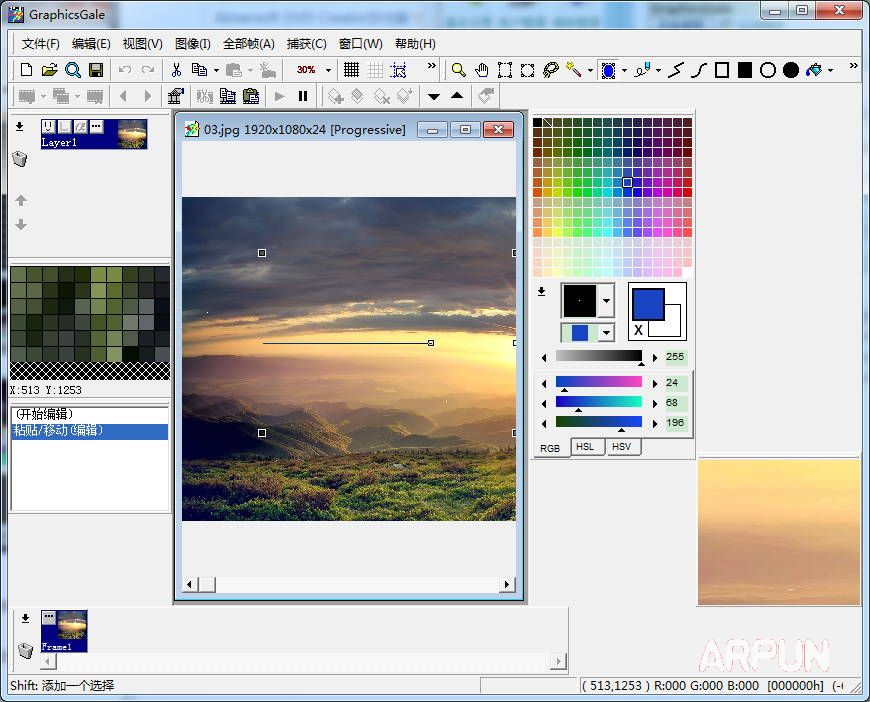Select the Frame1 thumbnail
This screenshot has height=702, width=870.
click(71, 628)
